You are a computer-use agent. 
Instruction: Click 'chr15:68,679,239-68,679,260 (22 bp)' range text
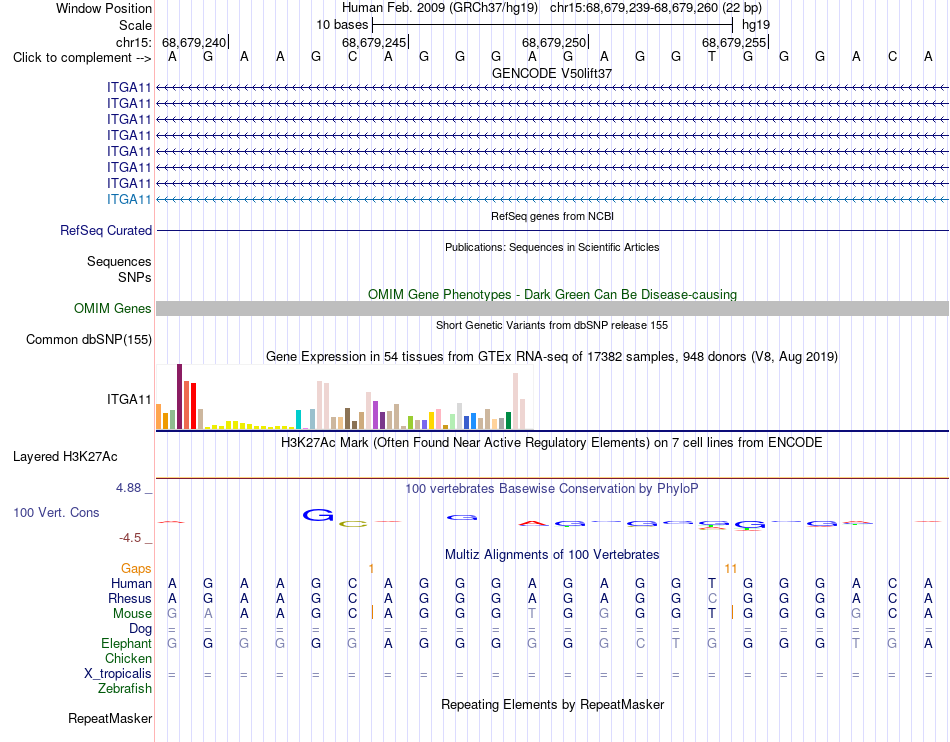656,8
